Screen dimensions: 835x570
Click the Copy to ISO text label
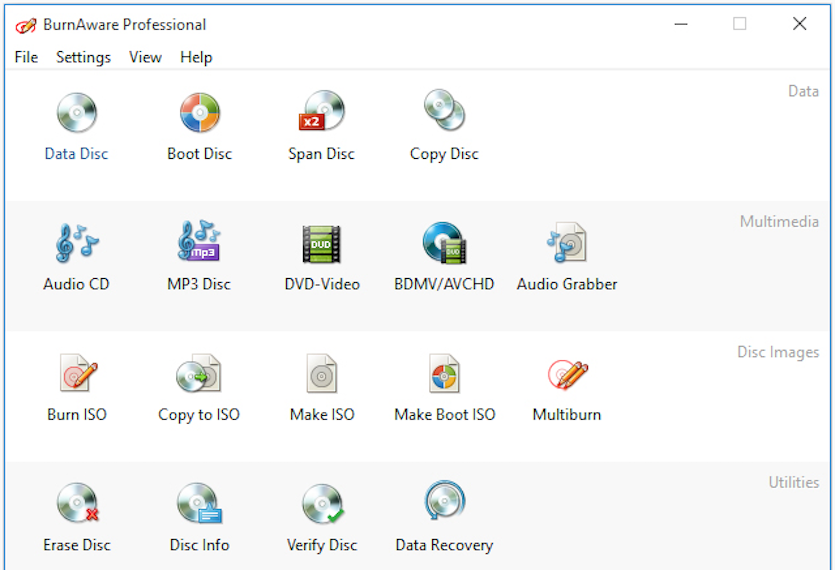click(x=199, y=415)
